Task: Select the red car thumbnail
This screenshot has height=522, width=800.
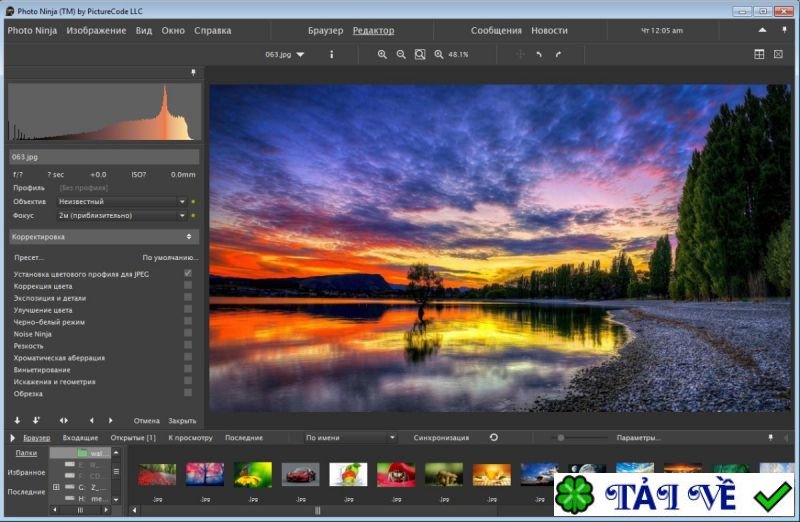Action: pyautogui.click(x=300, y=473)
